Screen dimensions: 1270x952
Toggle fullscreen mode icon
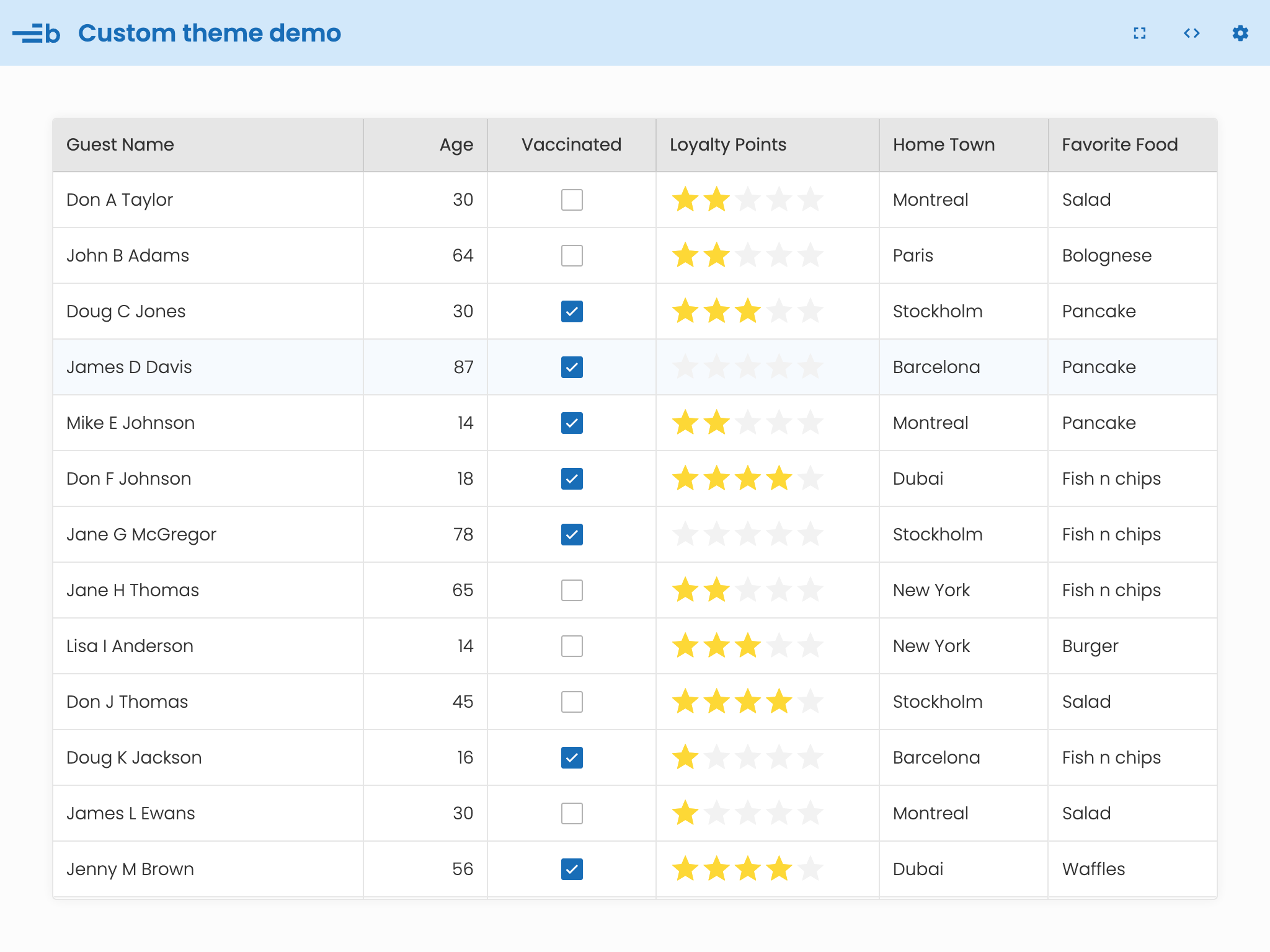[1139, 33]
